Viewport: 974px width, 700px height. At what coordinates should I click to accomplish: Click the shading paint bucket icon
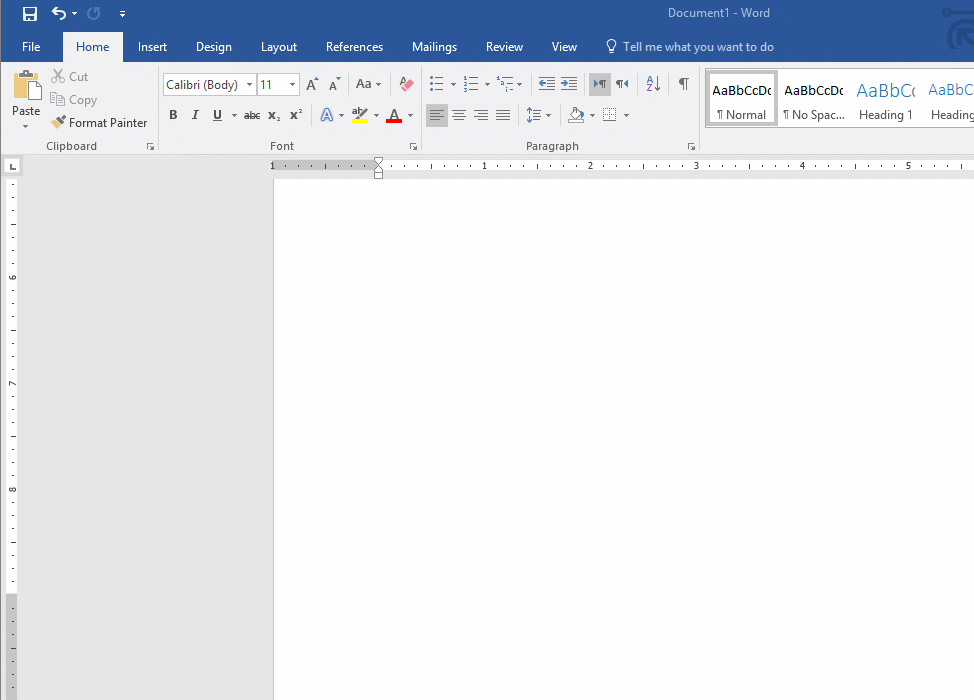click(x=576, y=115)
